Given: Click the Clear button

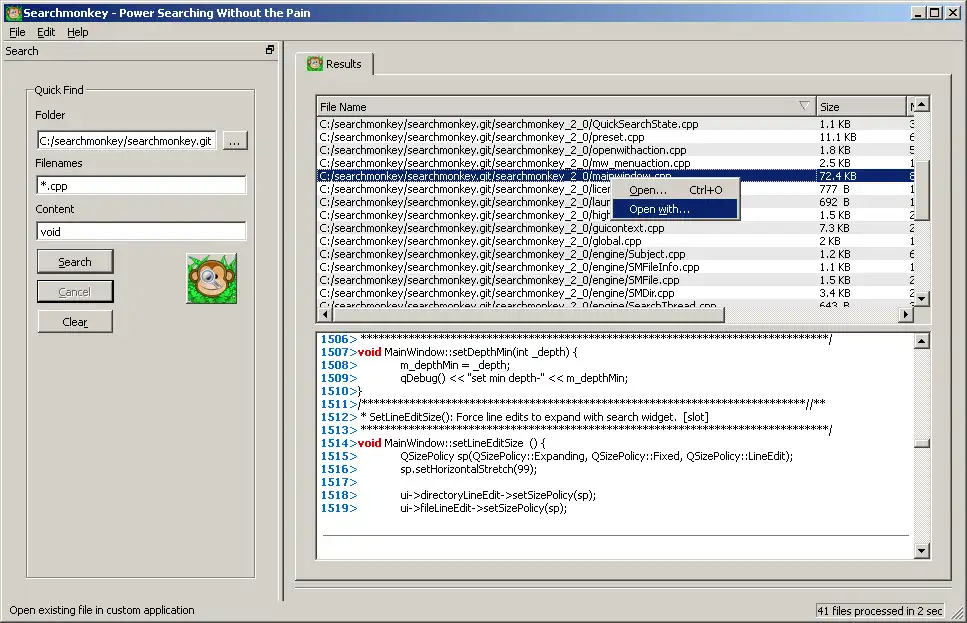Looking at the screenshot, I should click(x=75, y=321).
